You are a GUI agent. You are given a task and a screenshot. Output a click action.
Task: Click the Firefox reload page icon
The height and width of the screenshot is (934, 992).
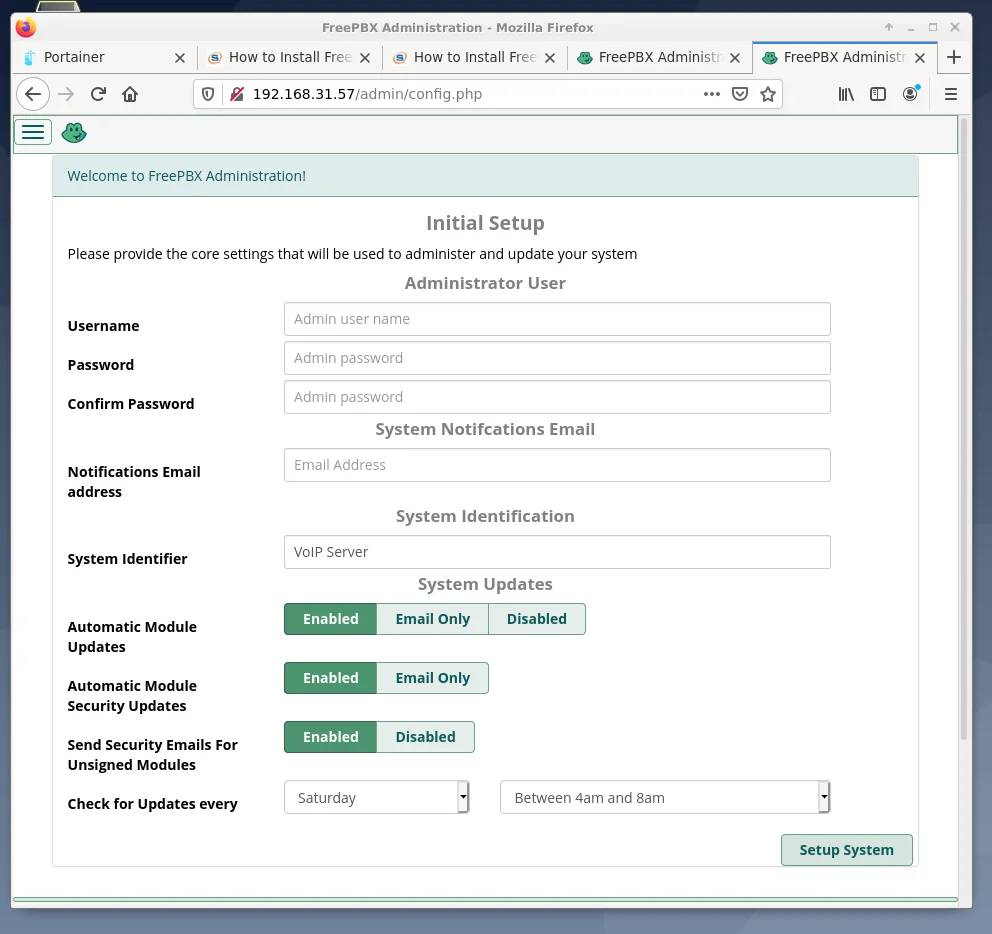(98, 93)
